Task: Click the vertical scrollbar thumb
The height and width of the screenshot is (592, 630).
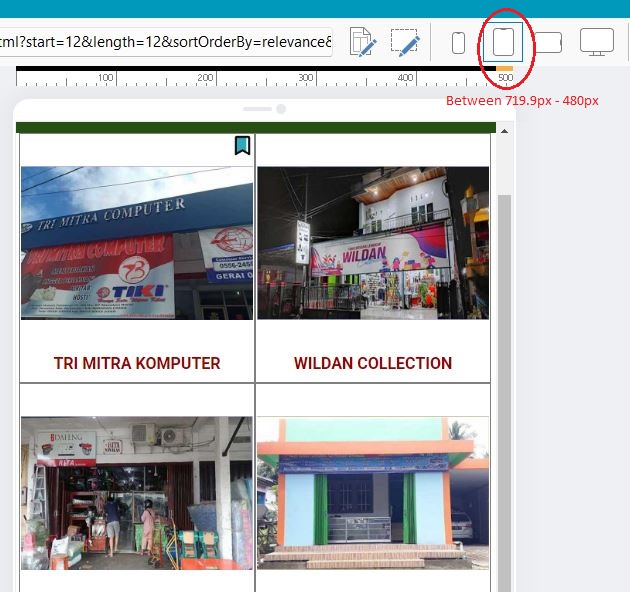Action: coord(504,393)
